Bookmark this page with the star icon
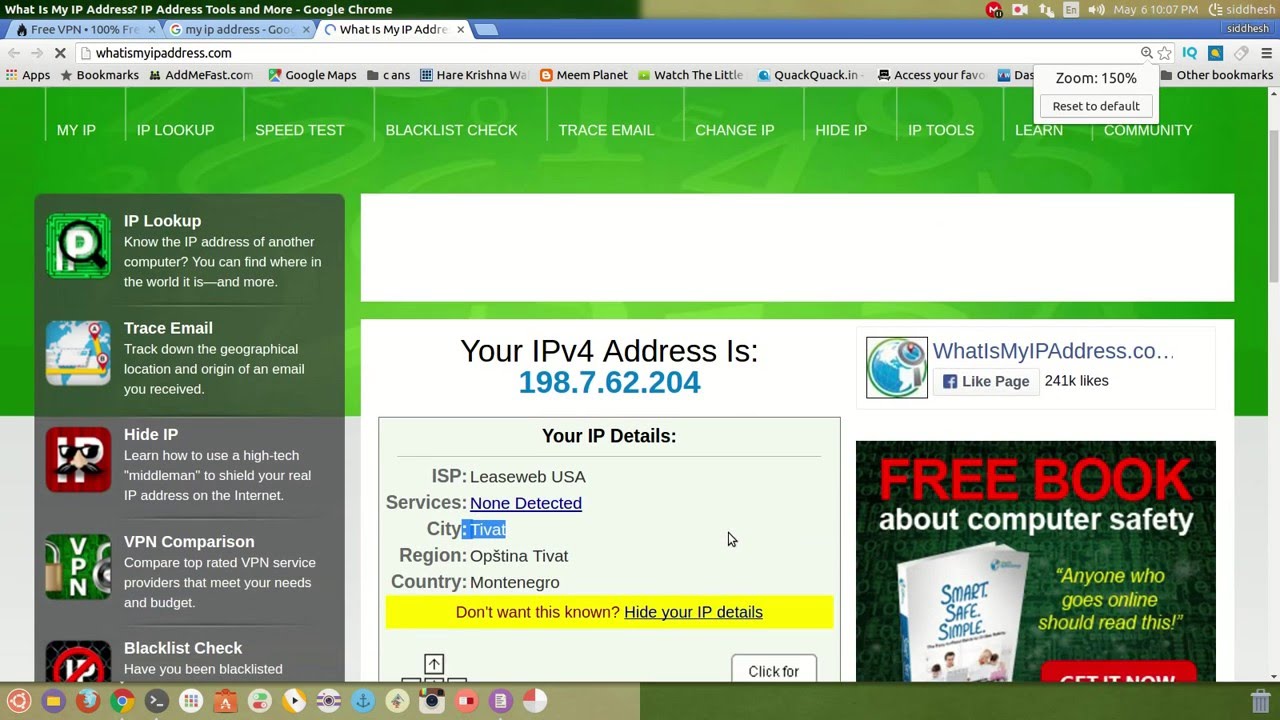This screenshot has height=720, width=1280. [1164, 53]
